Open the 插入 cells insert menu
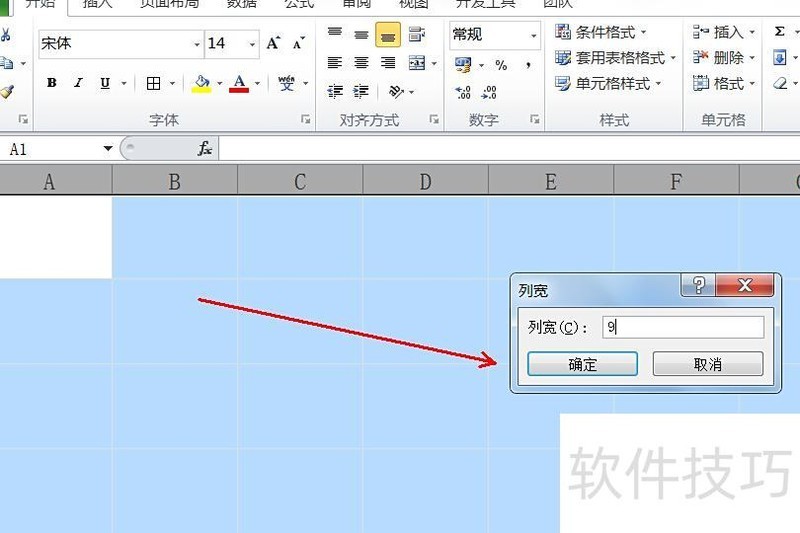This screenshot has width=800, height=533. 724,32
